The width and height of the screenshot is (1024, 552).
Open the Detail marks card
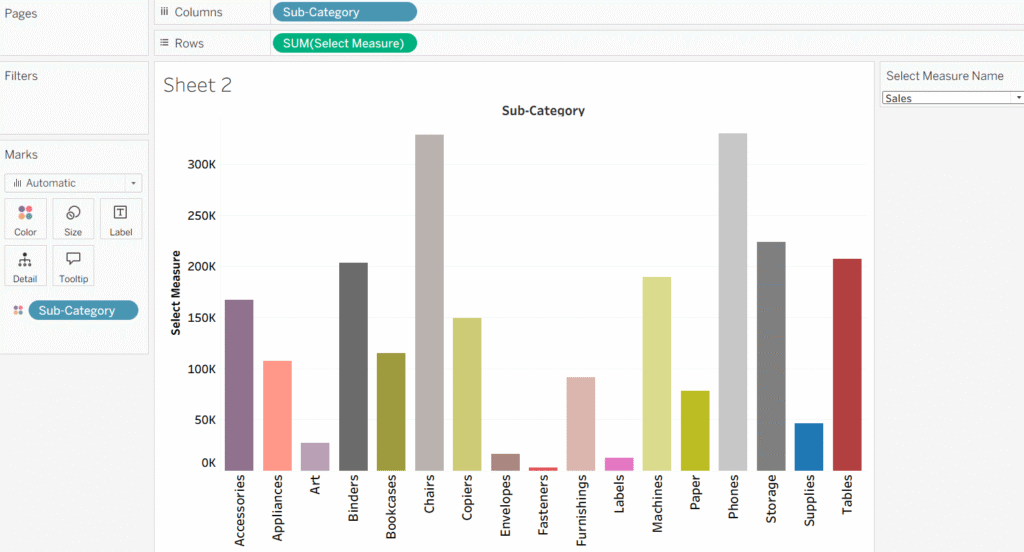coord(25,266)
